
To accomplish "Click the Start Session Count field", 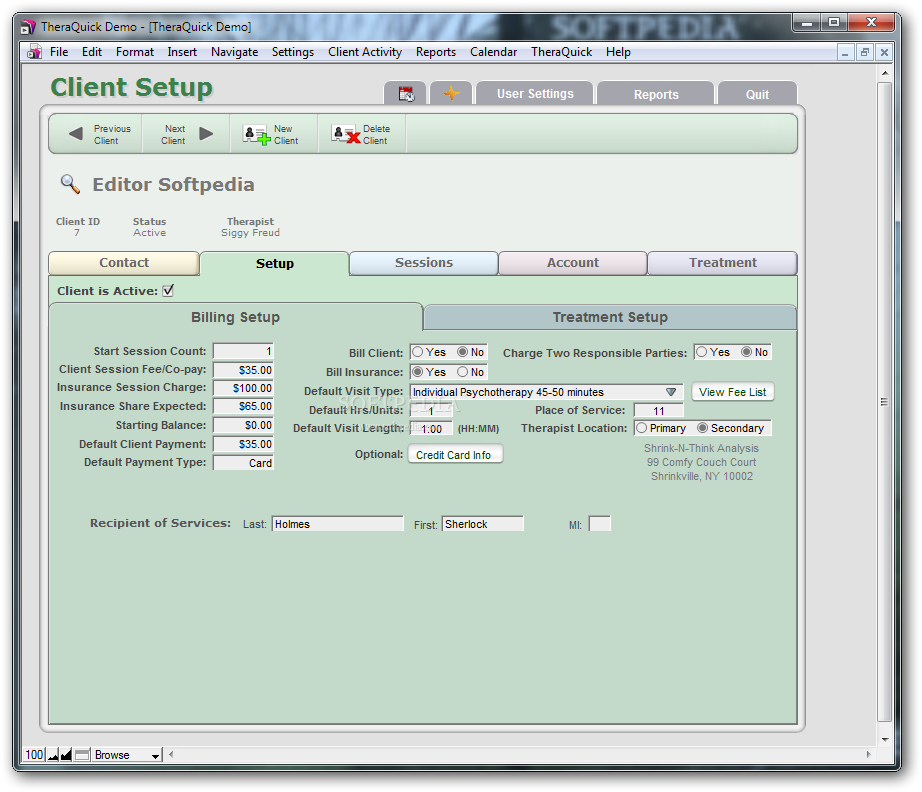I will tap(243, 351).
